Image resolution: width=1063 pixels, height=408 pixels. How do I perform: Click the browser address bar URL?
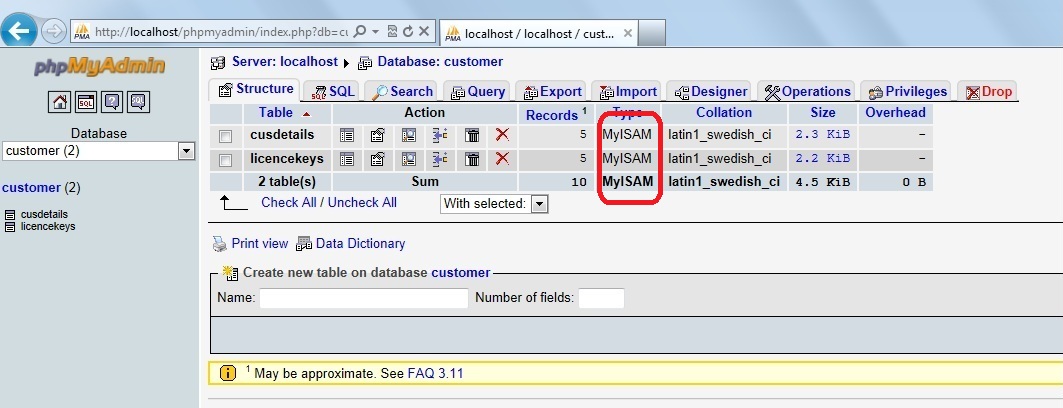pyautogui.click(x=221, y=32)
